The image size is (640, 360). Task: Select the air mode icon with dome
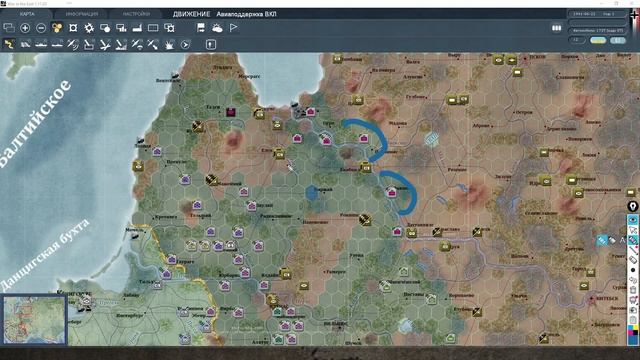[137, 44]
